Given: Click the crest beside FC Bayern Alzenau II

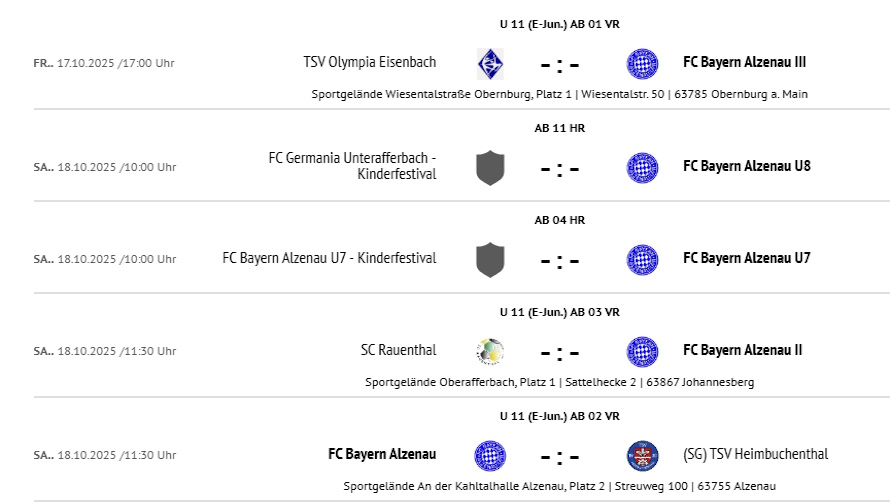Looking at the screenshot, I should (642, 351).
